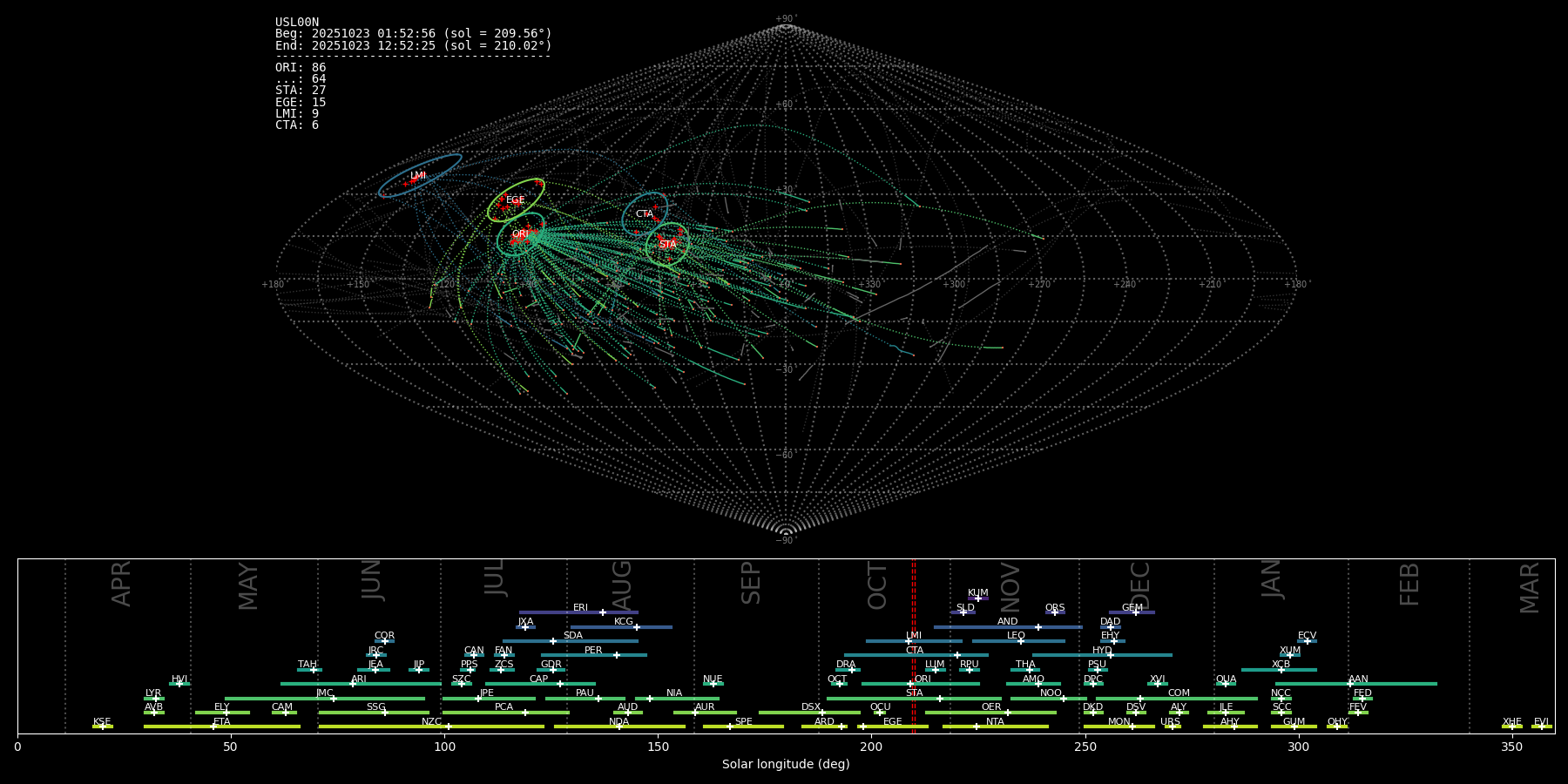Click the NTA shower label in timeline
Screen dimensions: 1568x784
tap(995, 722)
